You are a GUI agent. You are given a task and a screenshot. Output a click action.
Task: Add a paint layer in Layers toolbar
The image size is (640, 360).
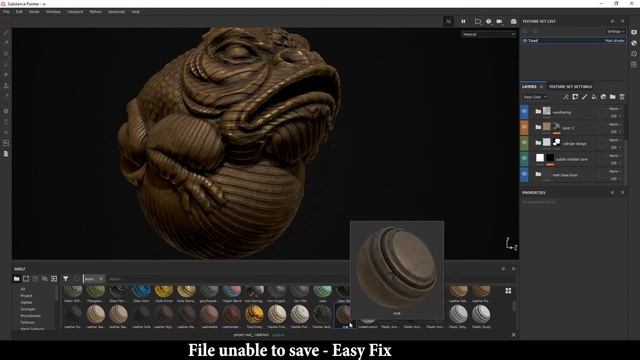click(x=584, y=97)
